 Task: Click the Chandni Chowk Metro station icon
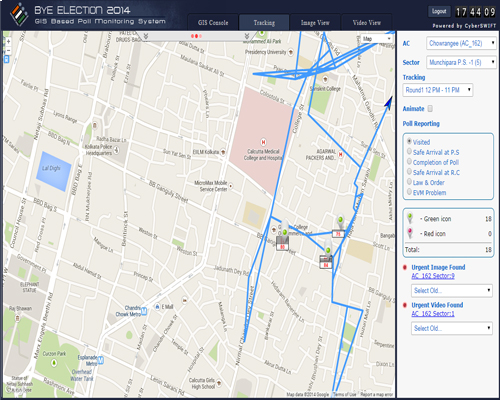pyautogui.click(x=144, y=311)
